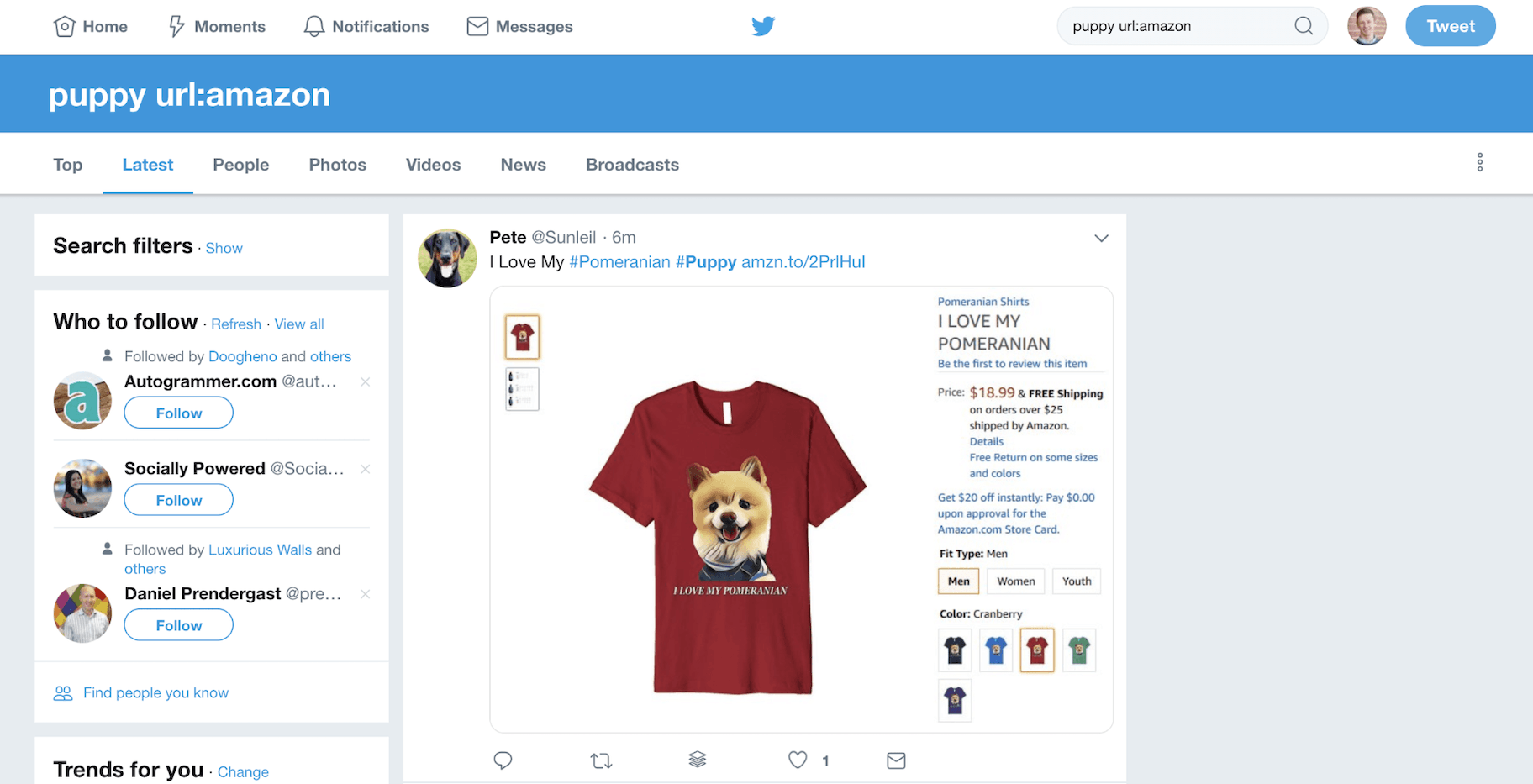Dismiss Autogrammer.com follow suggestion
Image resolution: width=1533 pixels, height=784 pixels.
pos(366,381)
